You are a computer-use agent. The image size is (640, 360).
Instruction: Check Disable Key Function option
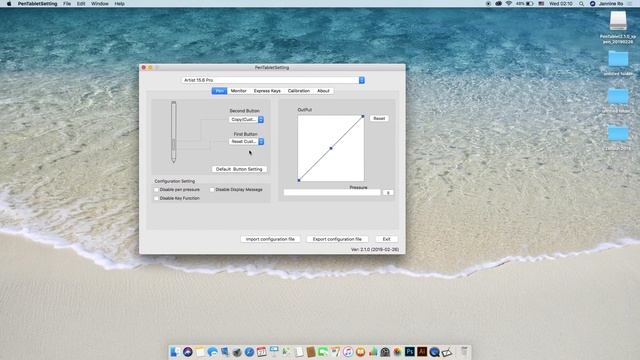point(156,198)
